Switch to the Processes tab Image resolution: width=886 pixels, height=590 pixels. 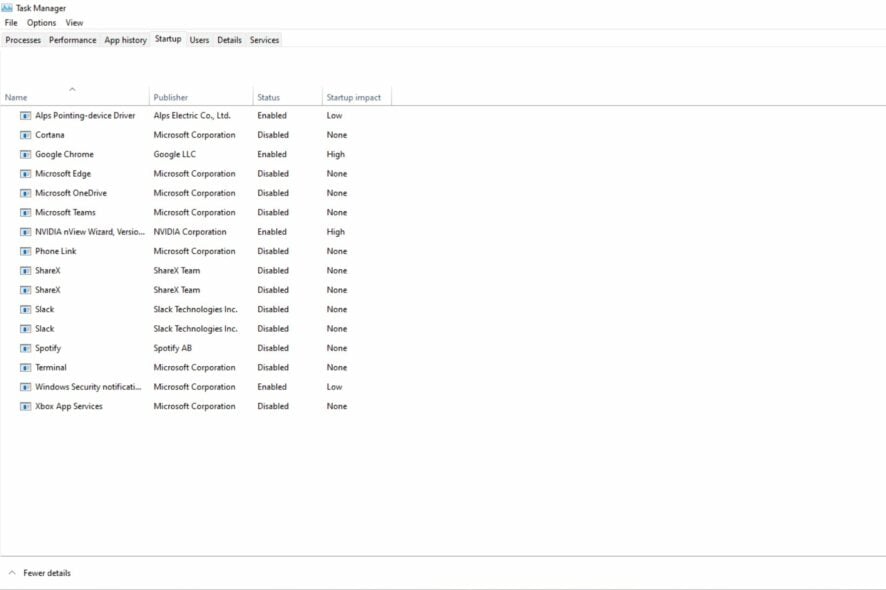click(23, 40)
